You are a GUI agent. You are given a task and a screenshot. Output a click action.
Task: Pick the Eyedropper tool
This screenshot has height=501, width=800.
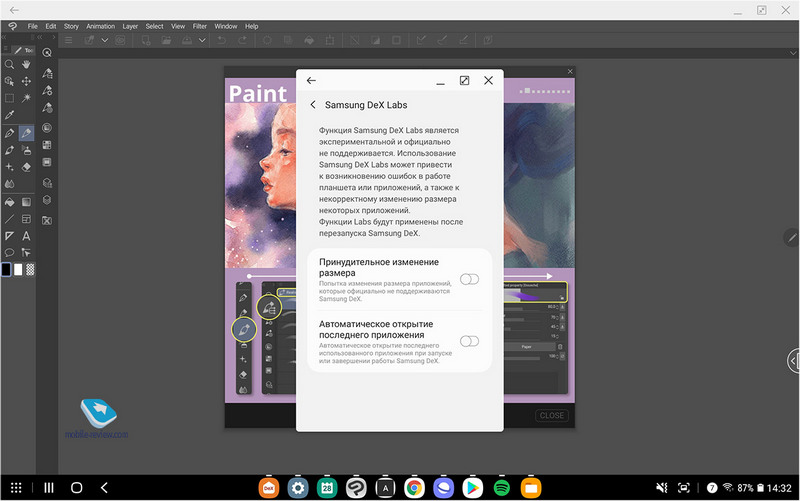pos(9,115)
